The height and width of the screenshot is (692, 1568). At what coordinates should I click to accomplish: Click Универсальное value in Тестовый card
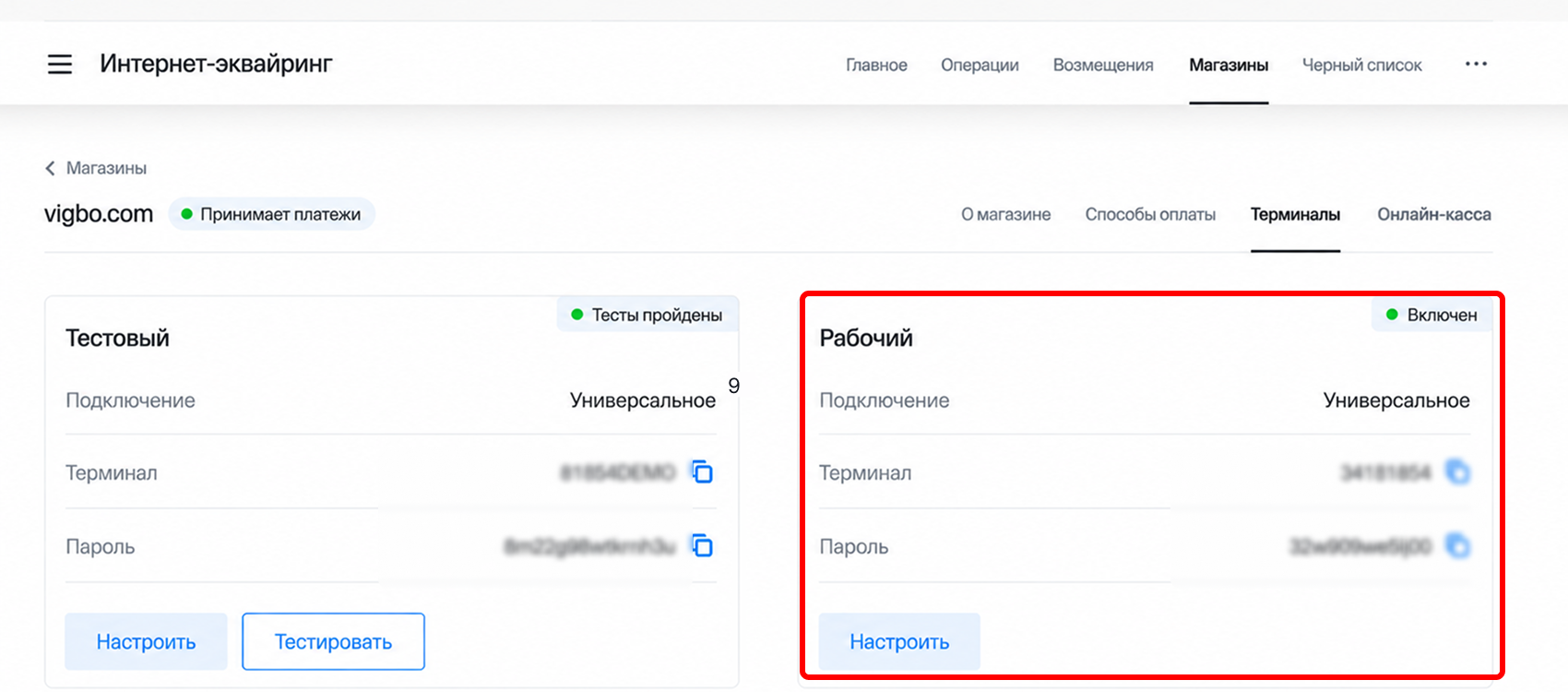pos(643,400)
